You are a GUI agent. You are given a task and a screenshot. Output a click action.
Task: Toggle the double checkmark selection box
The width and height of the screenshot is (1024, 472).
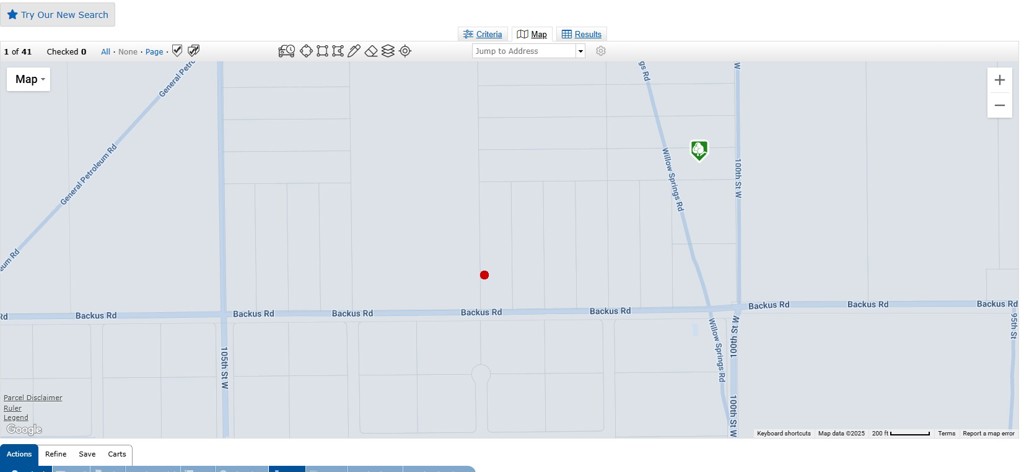(x=194, y=51)
